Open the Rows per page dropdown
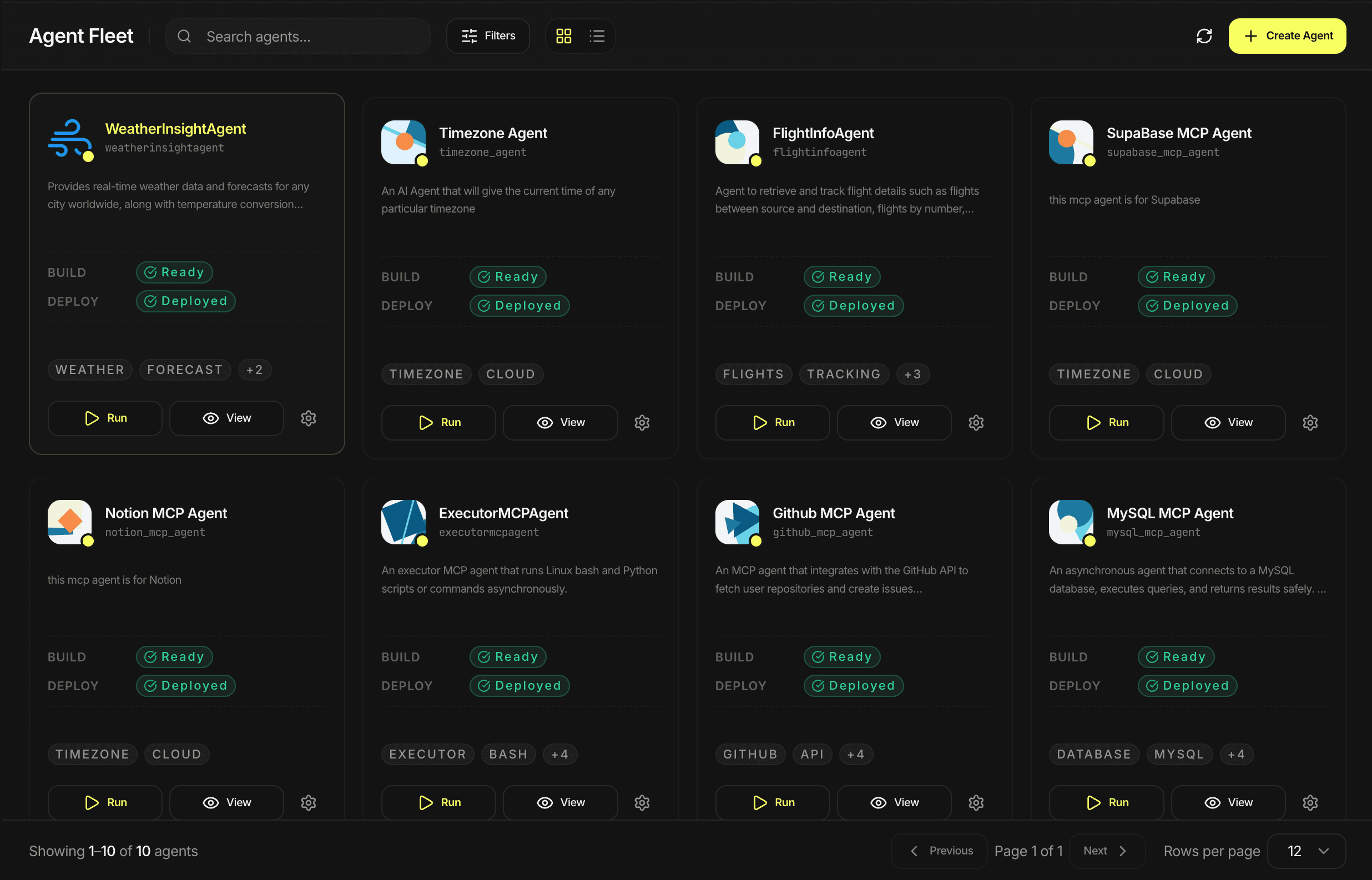The image size is (1372, 880). click(1307, 852)
